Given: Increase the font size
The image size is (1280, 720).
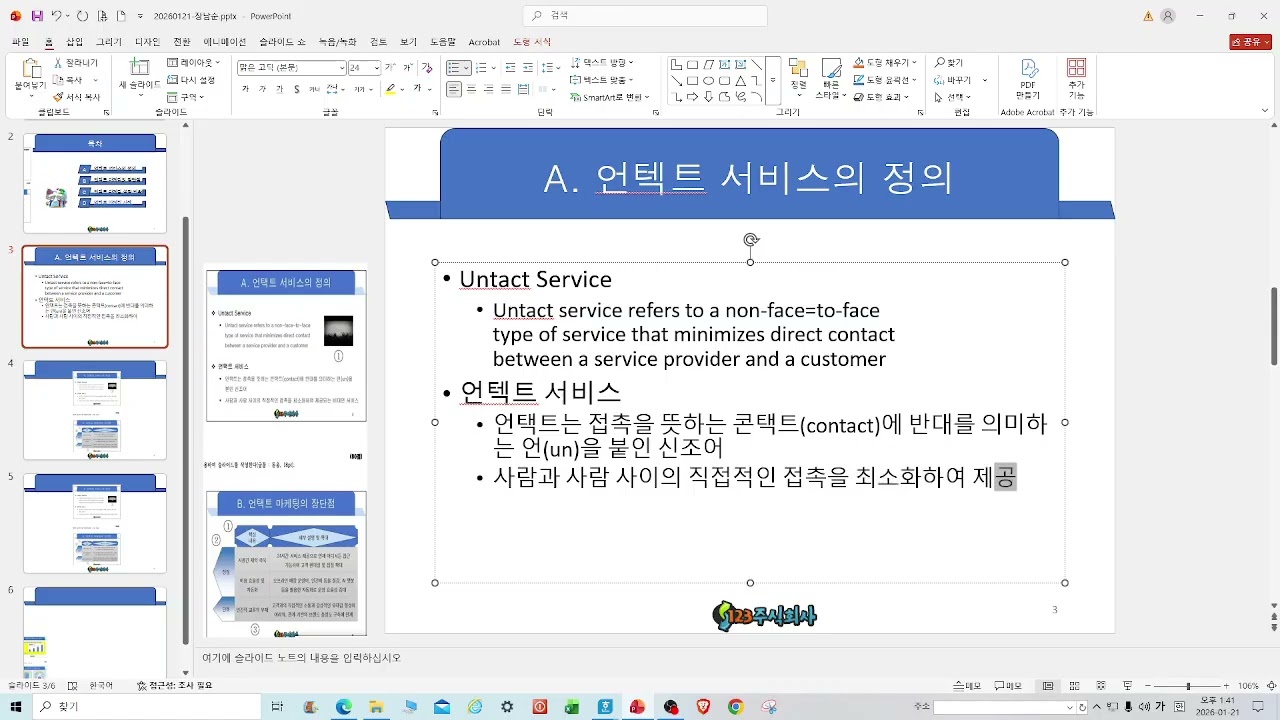Looking at the screenshot, I should coord(391,67).
